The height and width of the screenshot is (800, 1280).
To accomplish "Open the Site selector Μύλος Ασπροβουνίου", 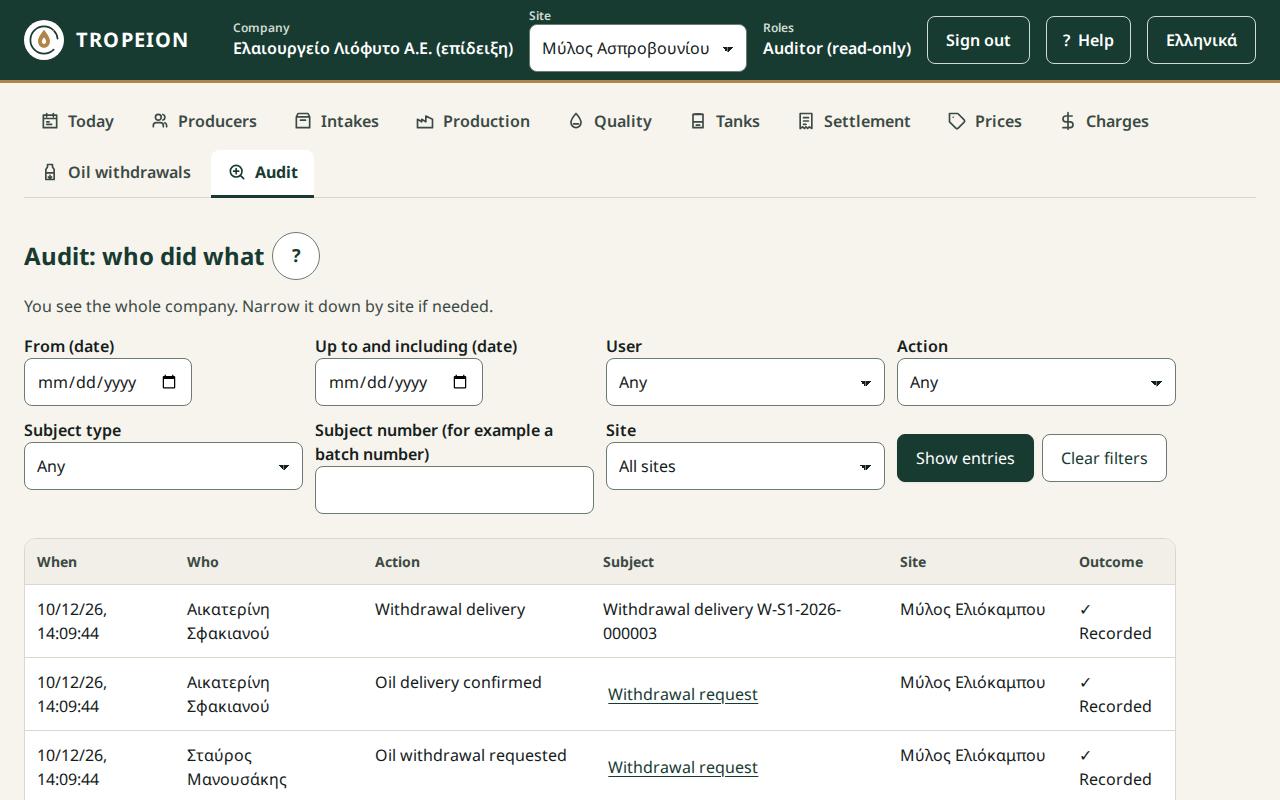I will 638,48.
